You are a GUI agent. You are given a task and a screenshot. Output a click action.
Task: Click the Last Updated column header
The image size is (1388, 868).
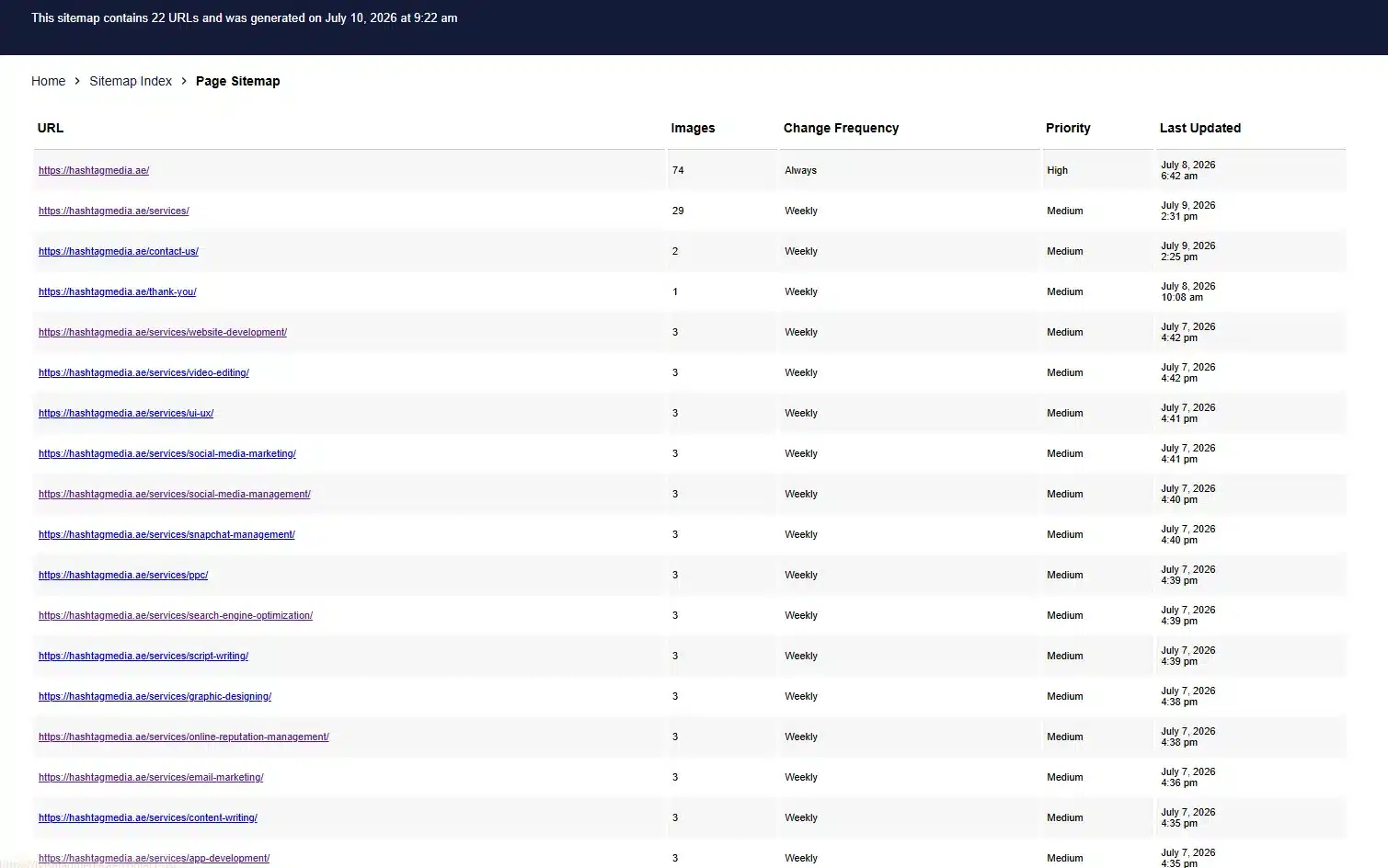pos(1200,128)
